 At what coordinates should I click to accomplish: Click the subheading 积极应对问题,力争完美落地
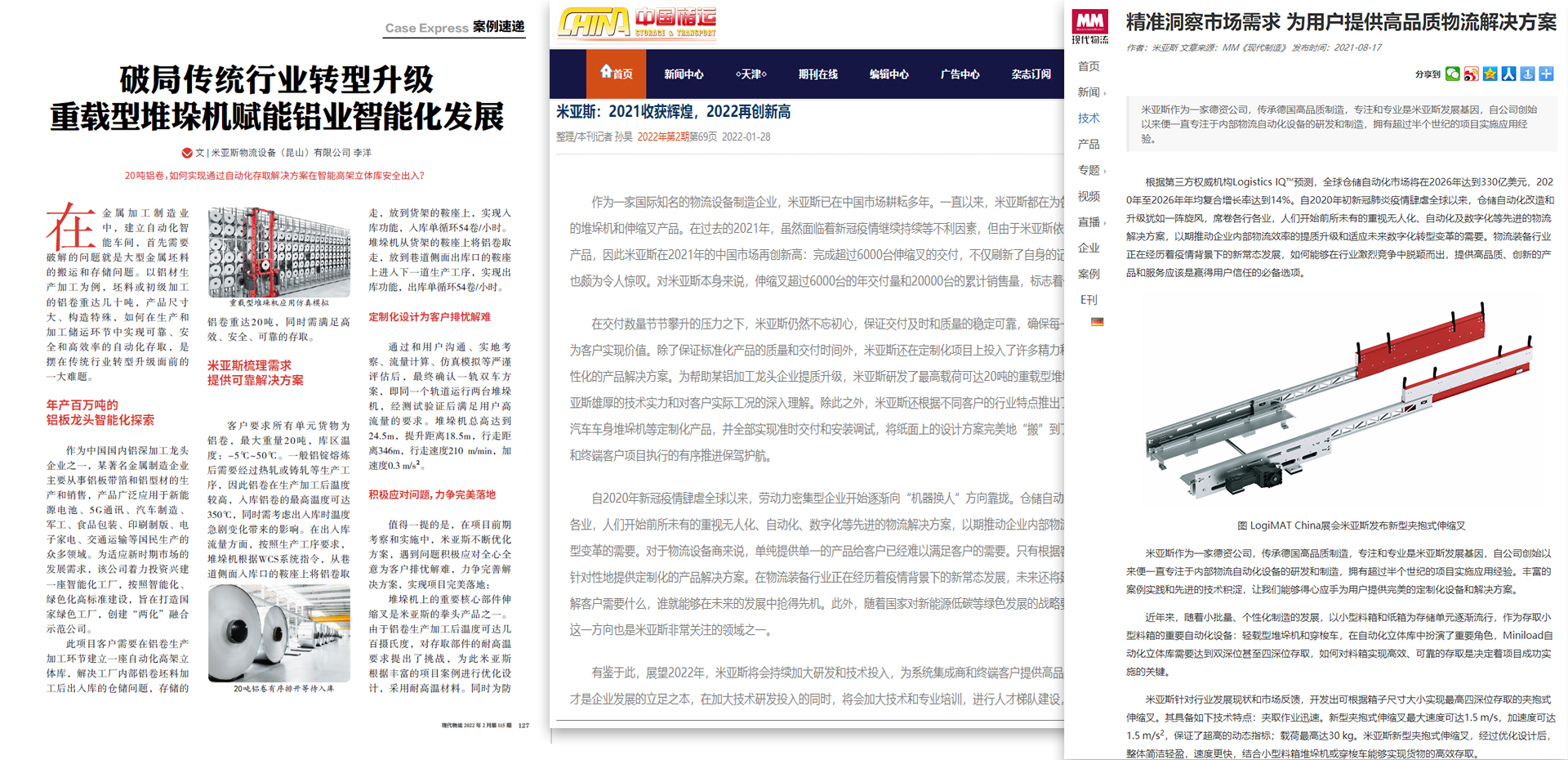[432, 494]
